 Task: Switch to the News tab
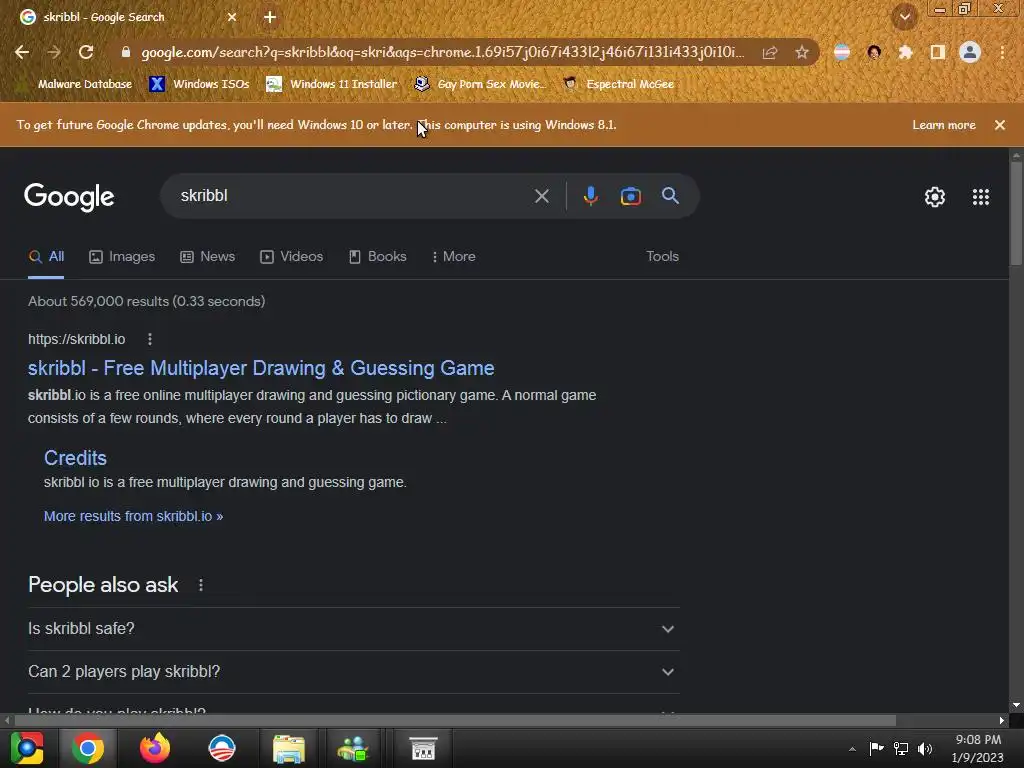[208, 257]
